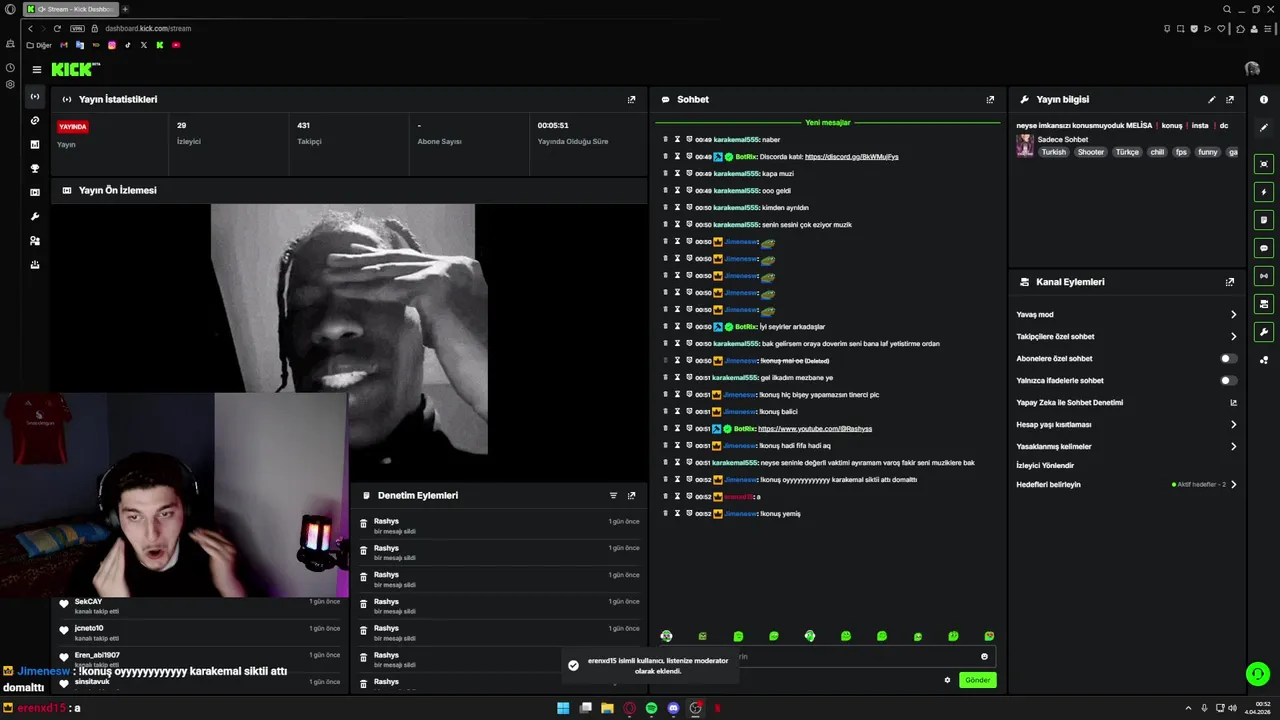The image size is (1280, 720).
Task: Click the info icon in the right widget bar
Action: (1264, 100)
